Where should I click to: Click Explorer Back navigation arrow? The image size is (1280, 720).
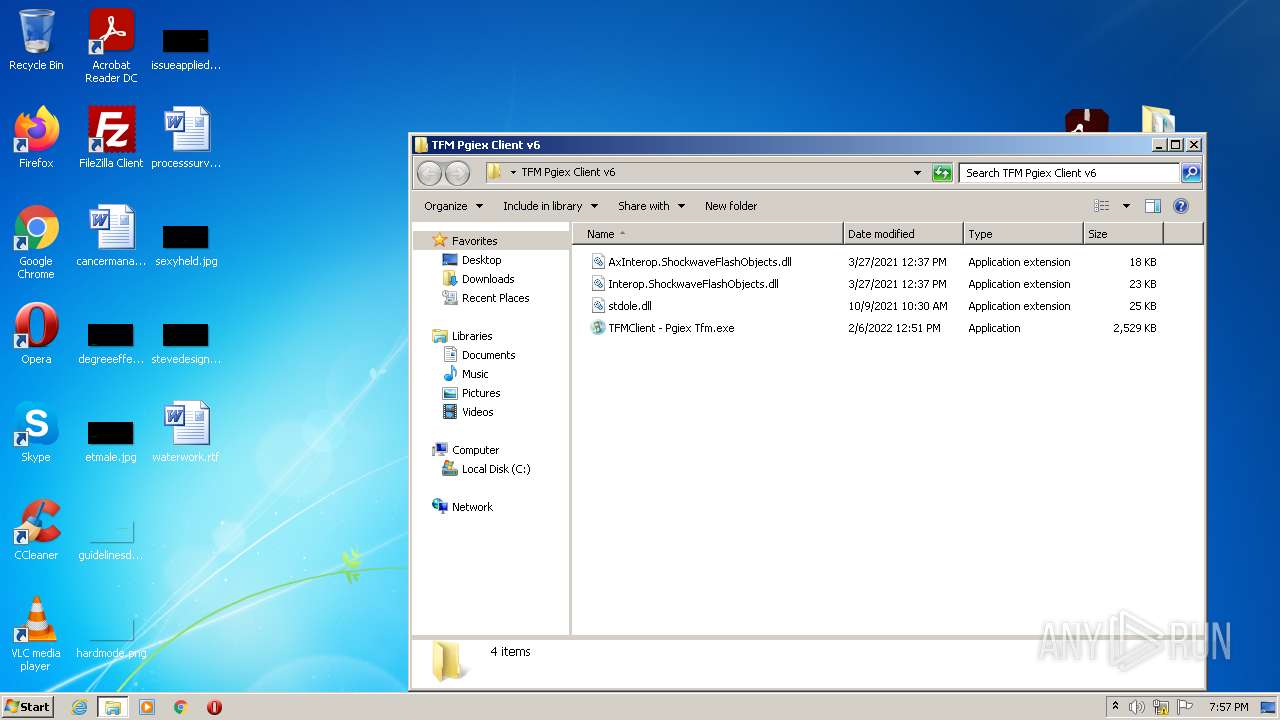tap(429, 173)
